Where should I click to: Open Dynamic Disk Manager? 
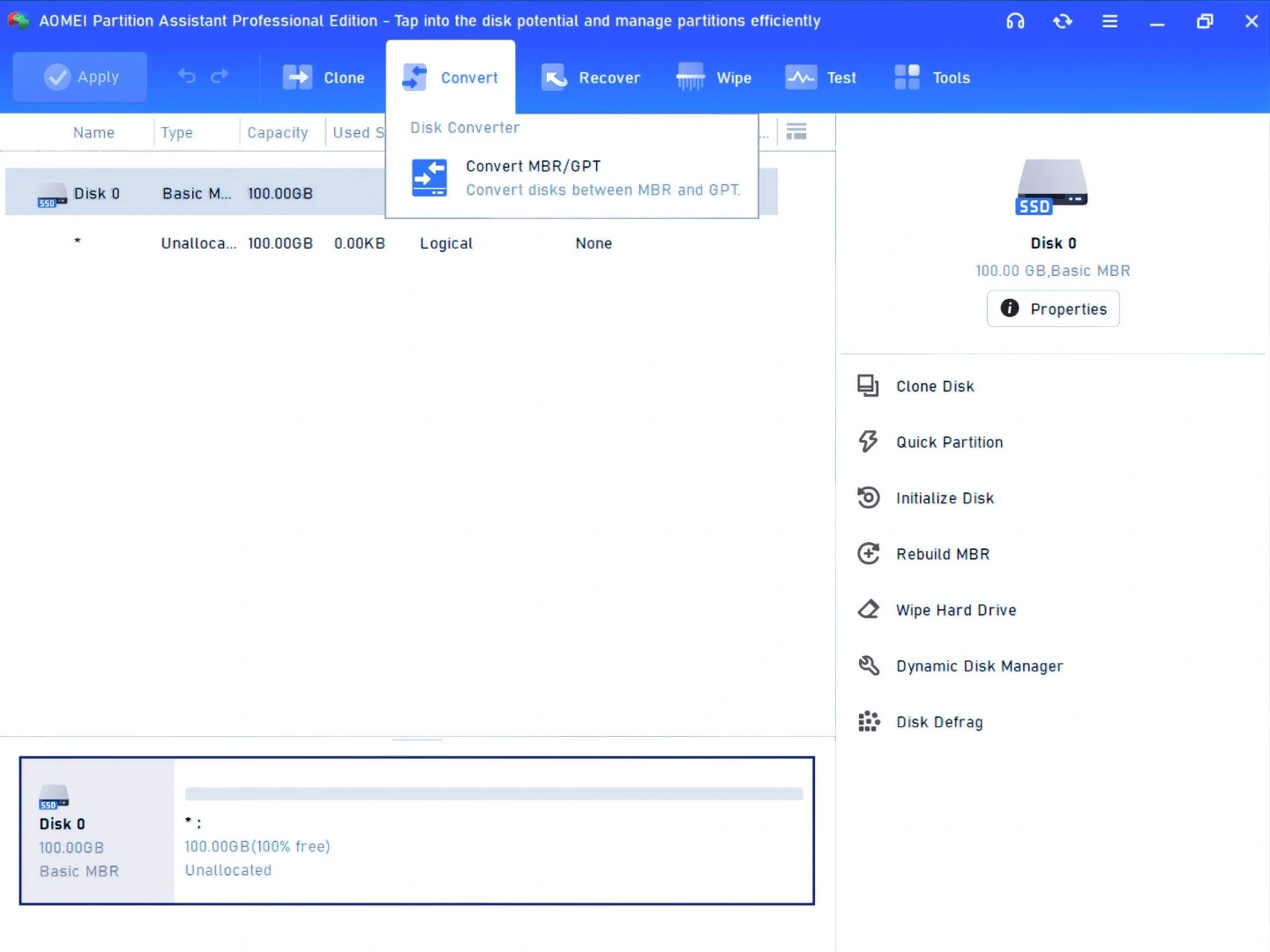(x=979, y=666)
